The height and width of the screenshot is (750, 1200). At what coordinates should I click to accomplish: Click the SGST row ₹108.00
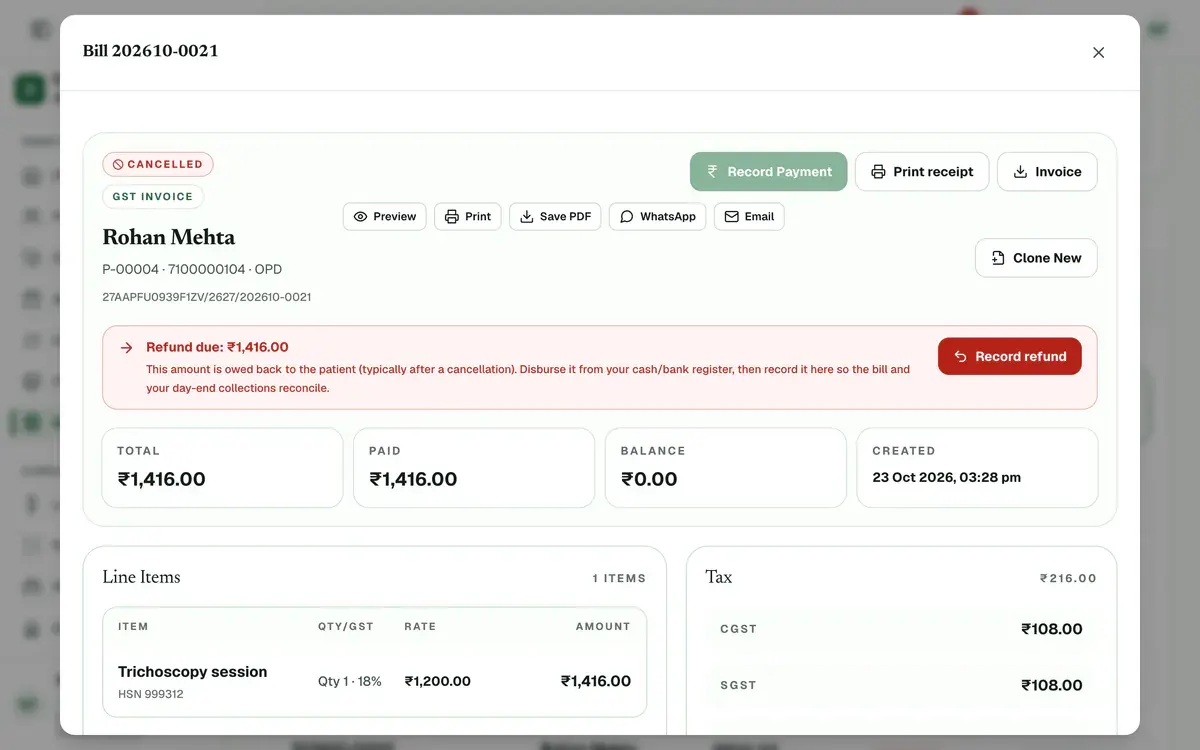pos(901,685)
